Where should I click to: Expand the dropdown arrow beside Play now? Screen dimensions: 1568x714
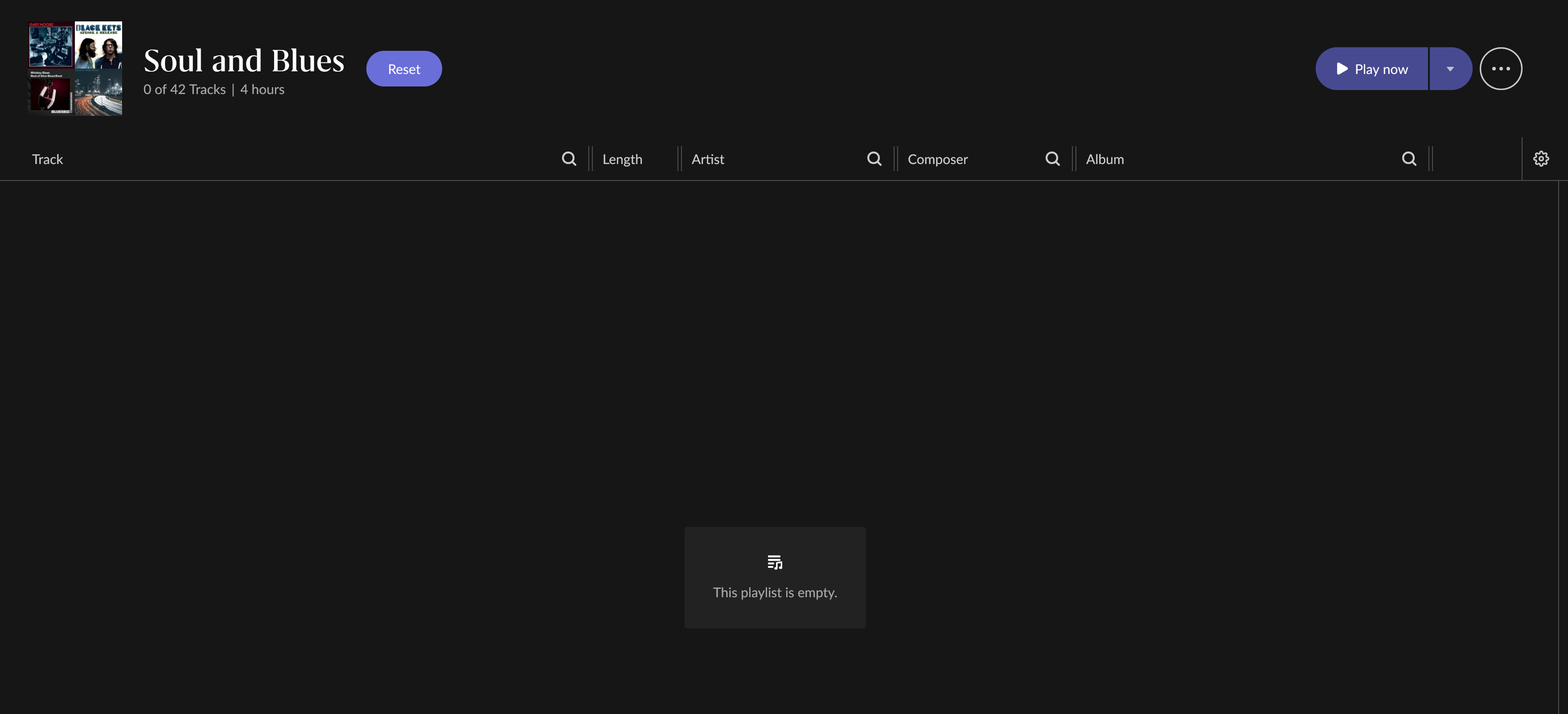coord(1450,69)
